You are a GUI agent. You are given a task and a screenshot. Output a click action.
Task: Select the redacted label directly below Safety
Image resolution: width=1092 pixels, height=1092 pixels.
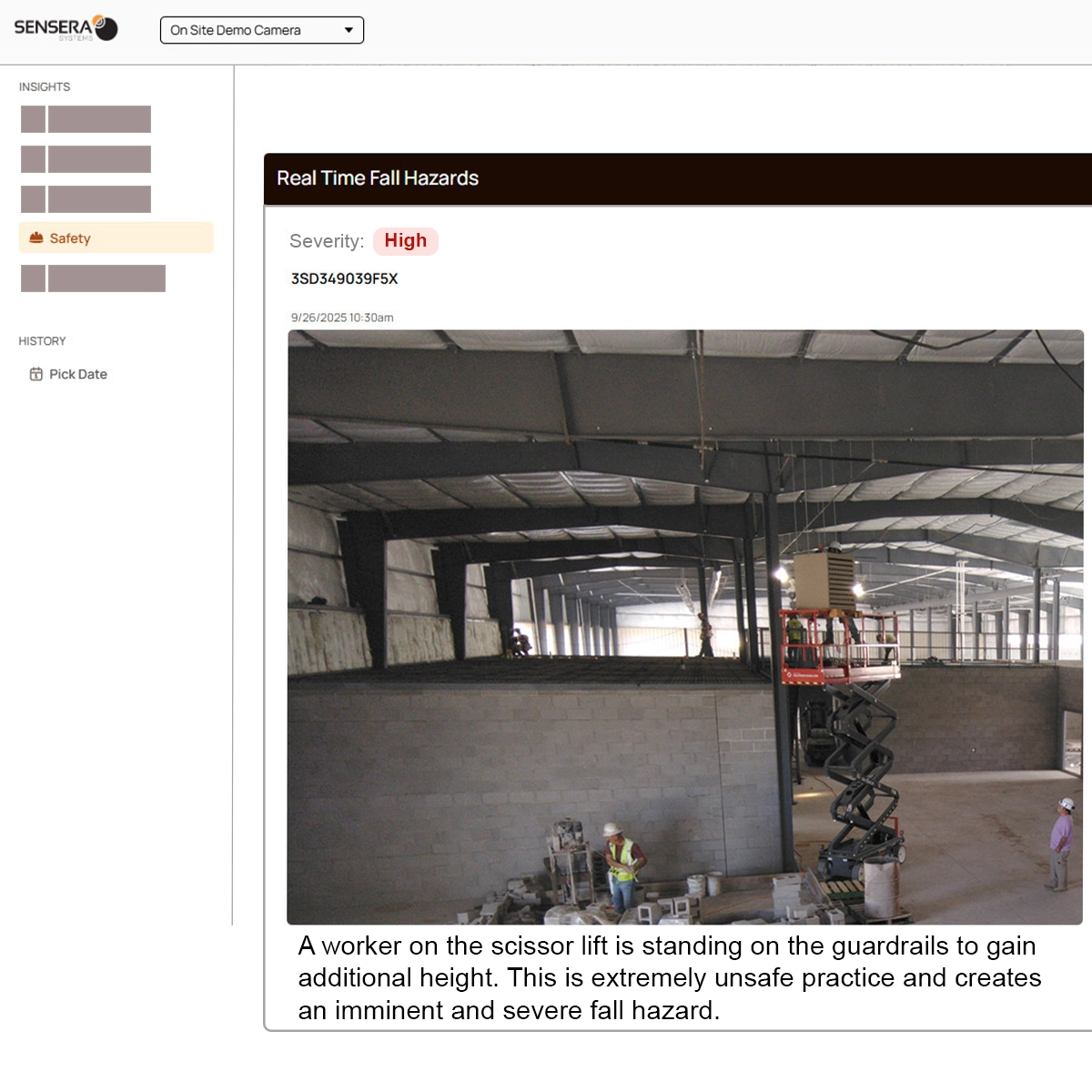click(106, 278)
